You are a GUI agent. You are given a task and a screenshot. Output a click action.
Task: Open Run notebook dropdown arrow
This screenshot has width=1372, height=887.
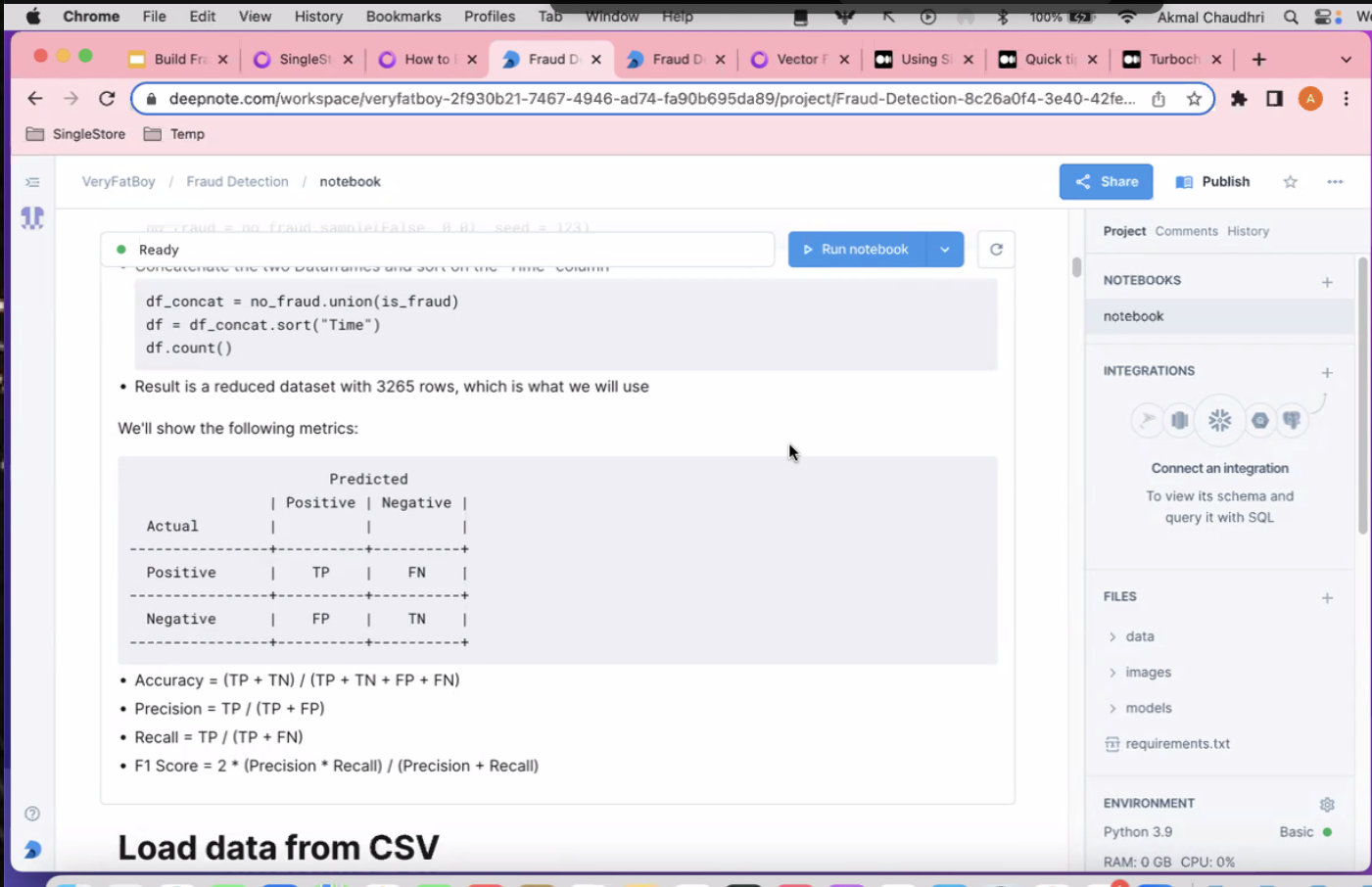click(x=945, y=250)
